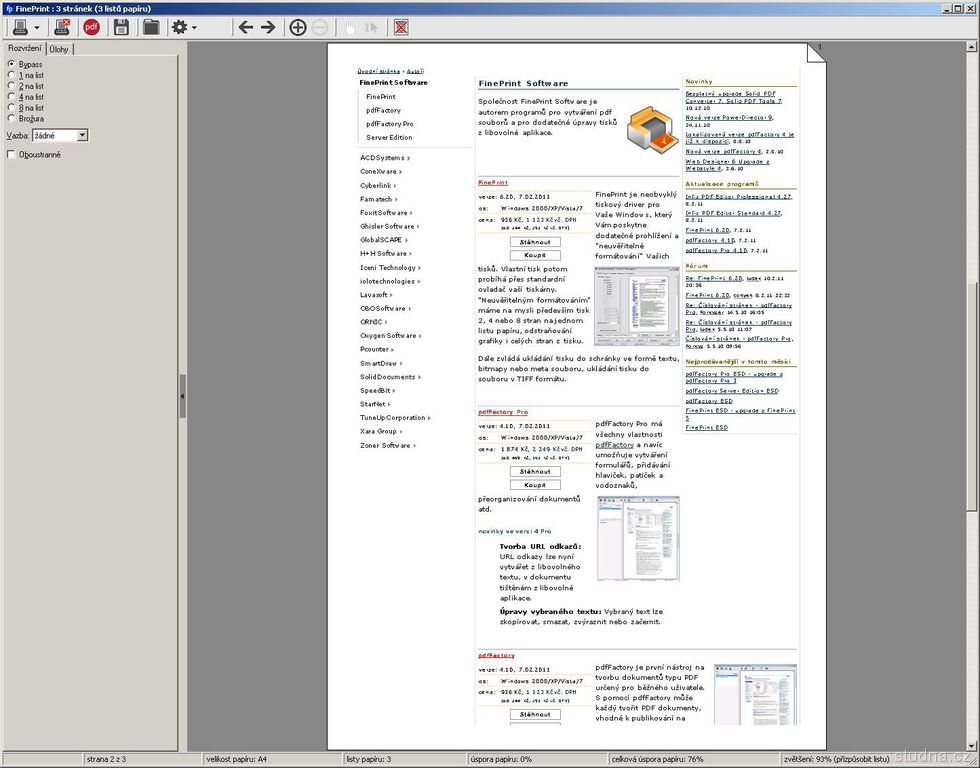
Task: Go to previous page with left arrow
Action: [x=245, y=27]
